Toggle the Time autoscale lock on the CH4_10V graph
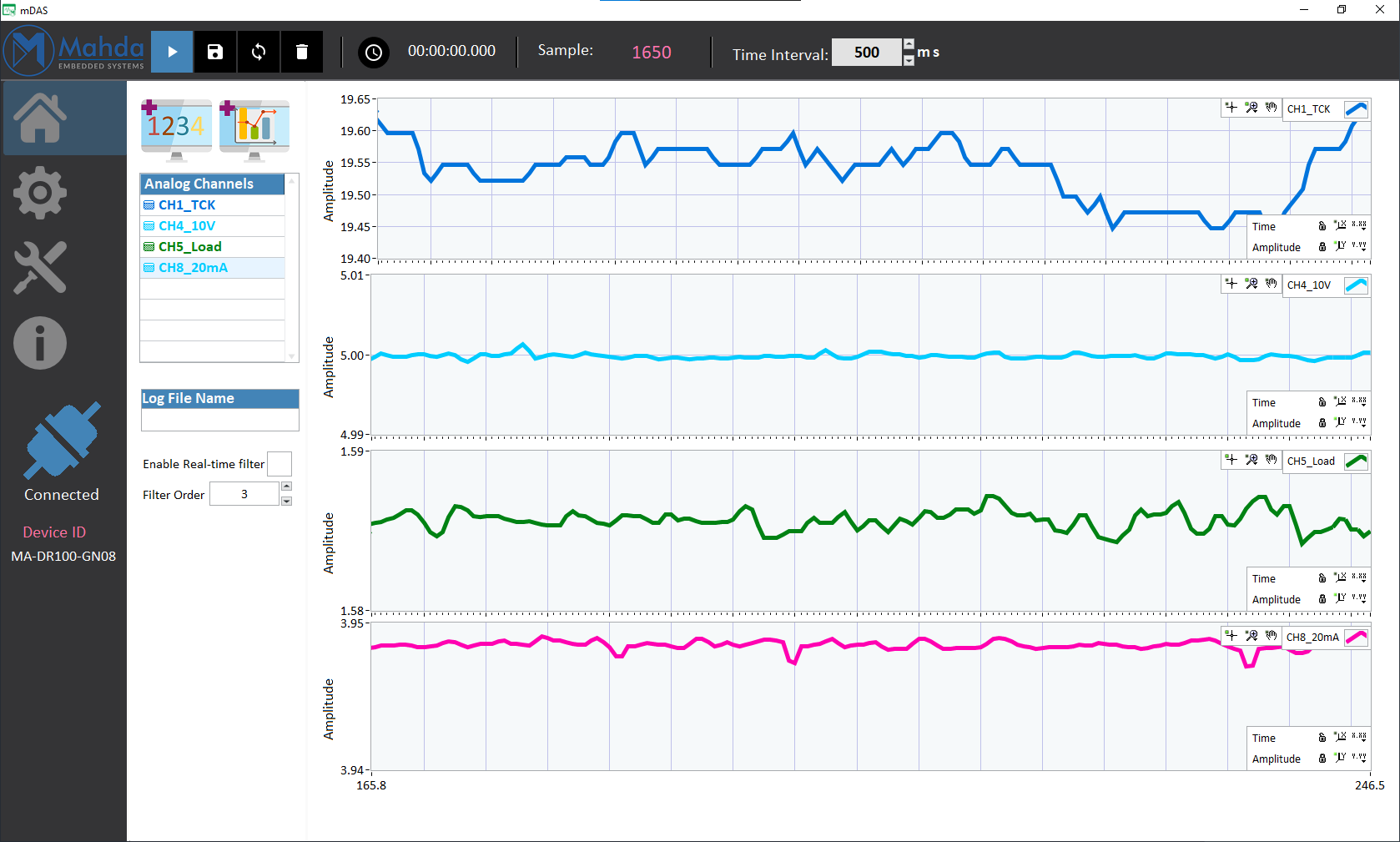 [1322, 402]
